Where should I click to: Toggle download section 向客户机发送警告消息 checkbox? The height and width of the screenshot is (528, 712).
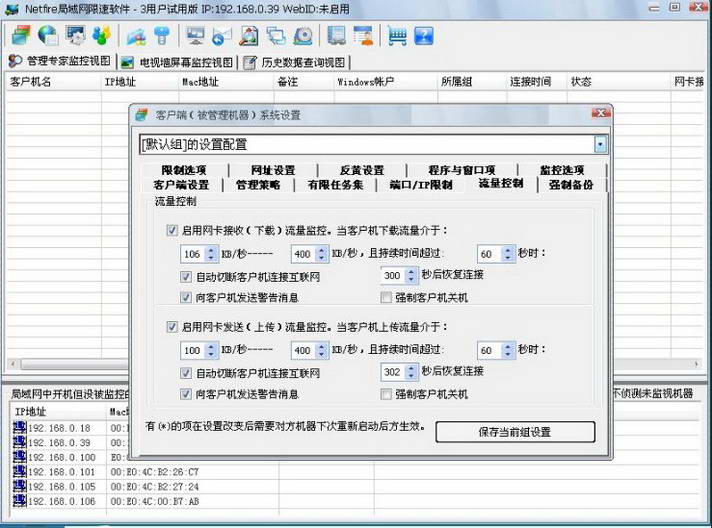(186, 297)
